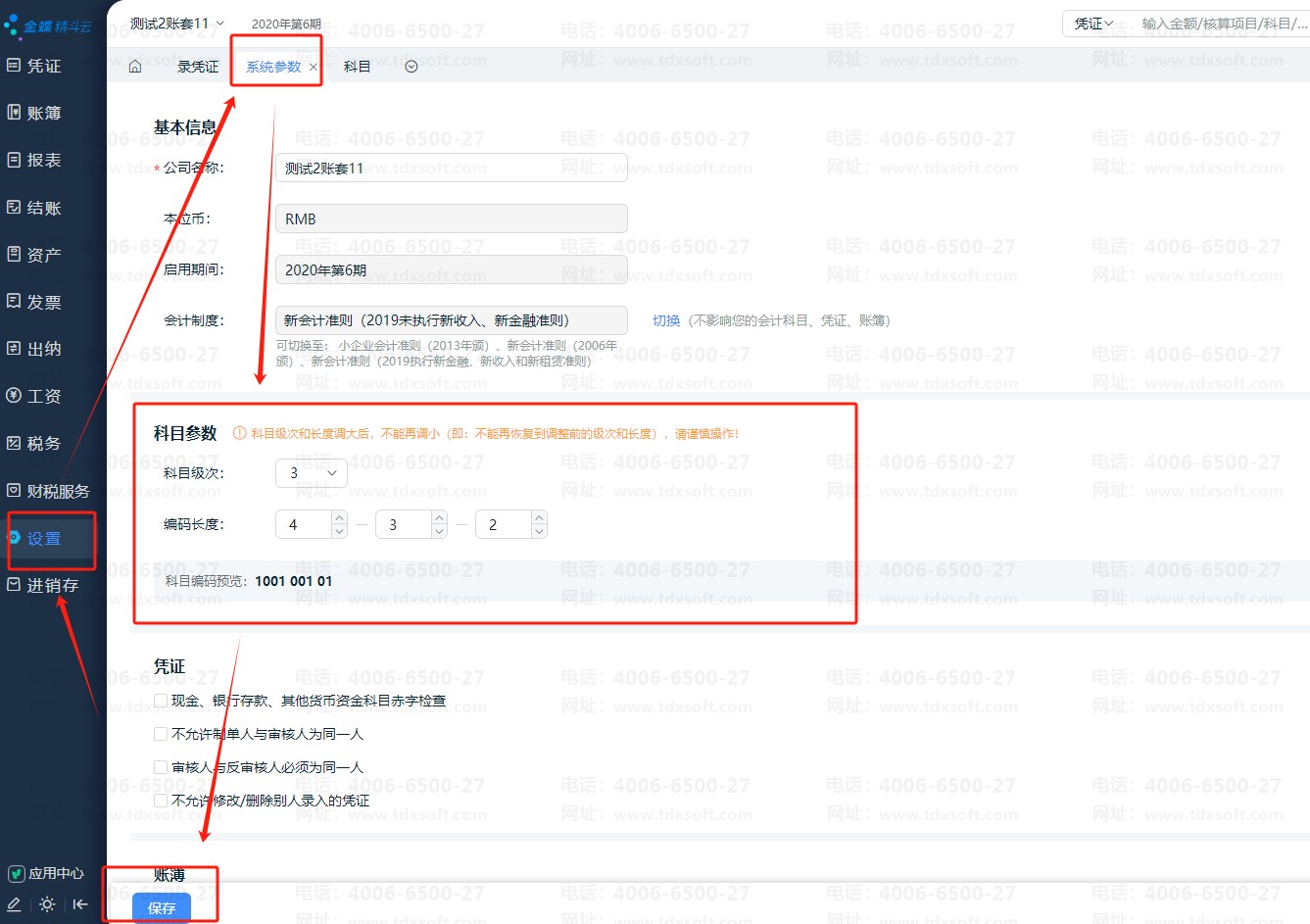
Task: Close the 系统参数 tab
Action: [314, 67]
